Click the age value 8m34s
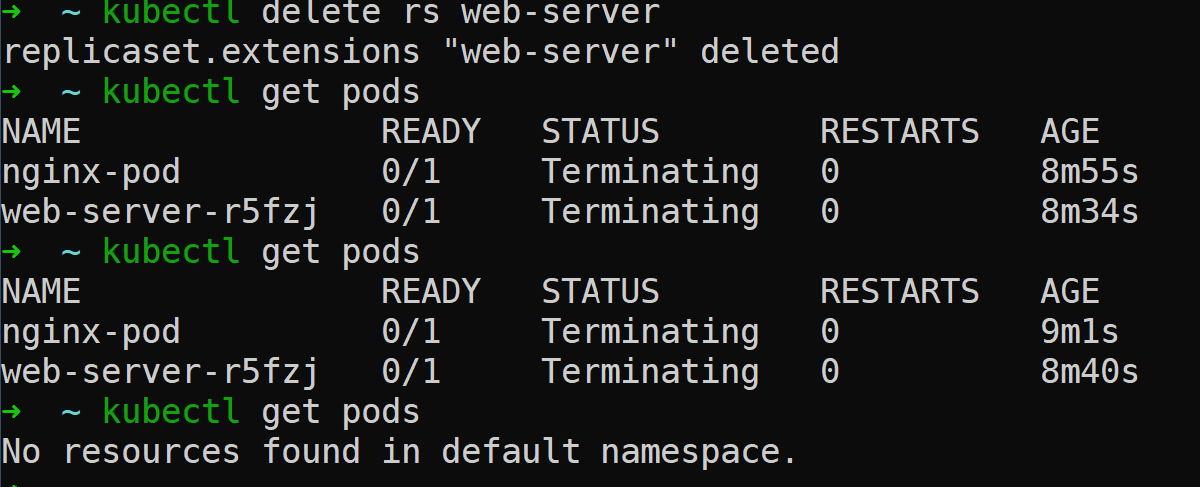 [x=1089, y=212]
